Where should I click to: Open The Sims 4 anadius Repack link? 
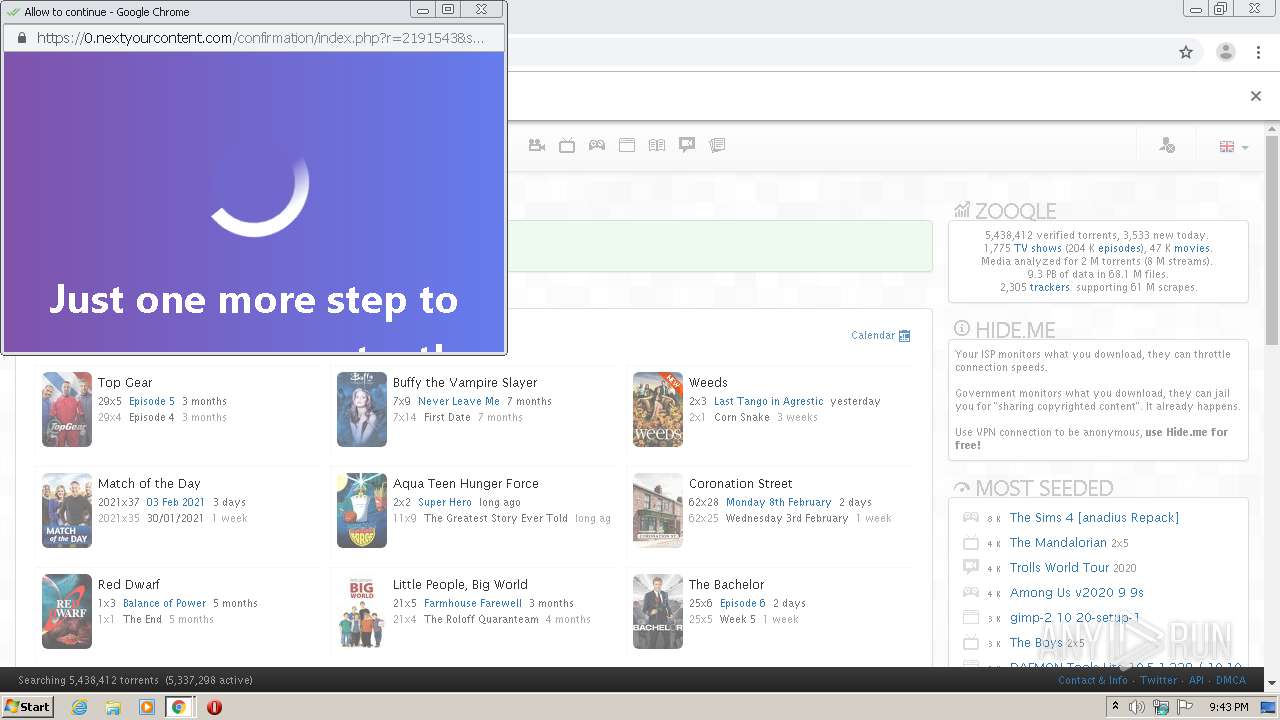coord(1094,517)
